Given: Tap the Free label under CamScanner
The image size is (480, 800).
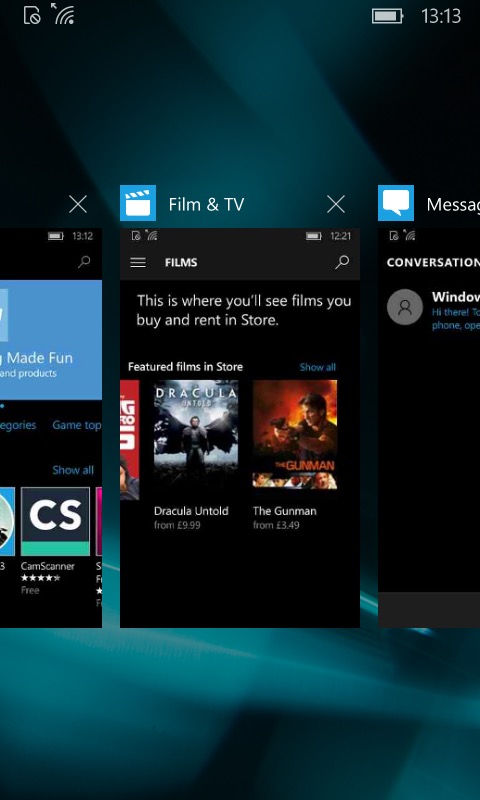Looking at the screenshot, I should point(30,590).
